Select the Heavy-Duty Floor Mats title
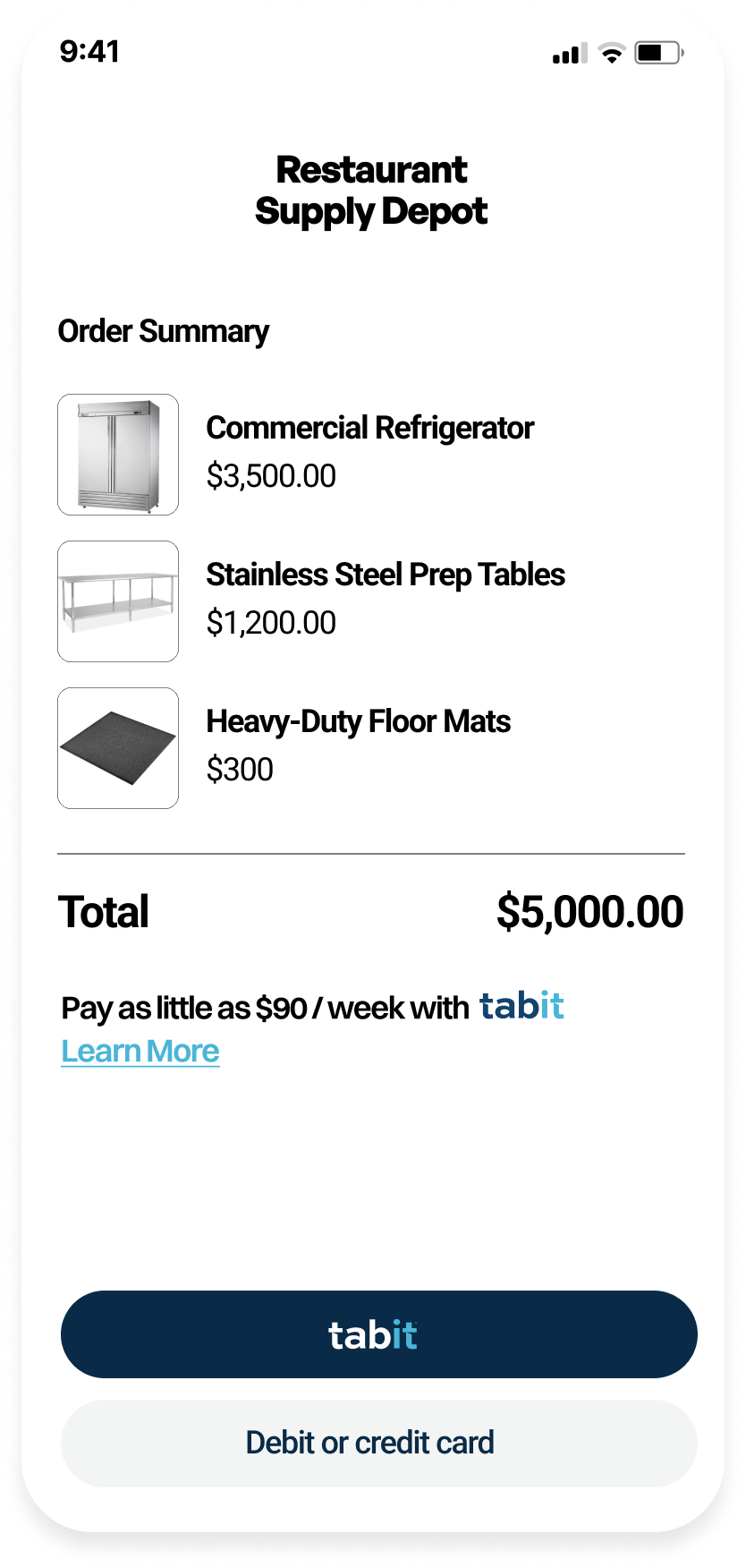746x1568 pixels. (358, 721)
